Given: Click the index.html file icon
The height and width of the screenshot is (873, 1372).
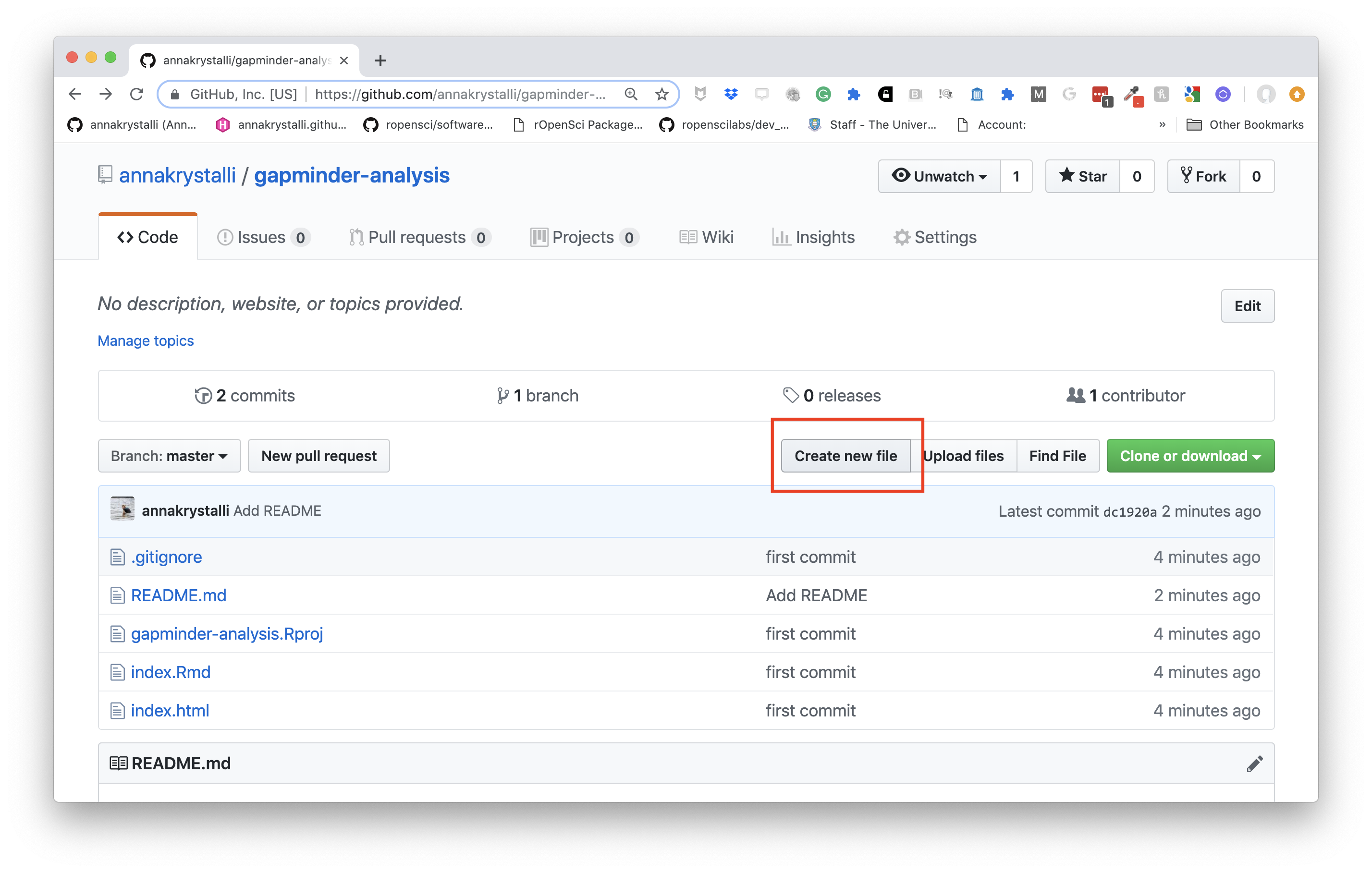Looking at the screenshot, I should (x=117, y=711).
